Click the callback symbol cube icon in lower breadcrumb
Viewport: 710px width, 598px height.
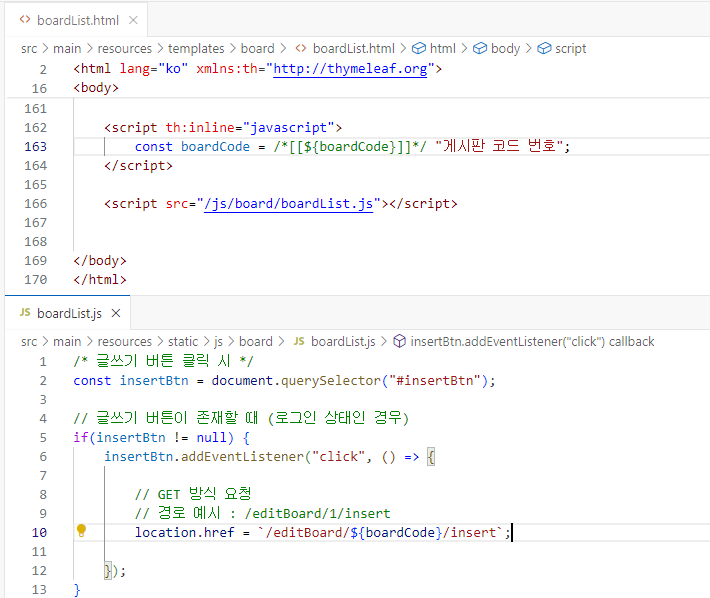tap(399, 341)
